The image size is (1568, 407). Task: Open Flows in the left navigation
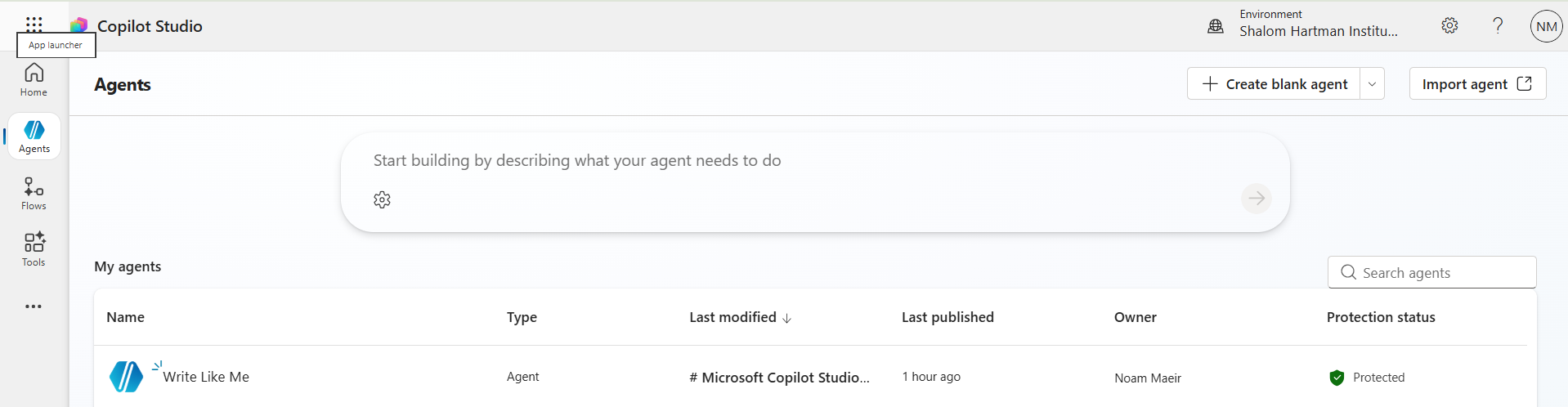pos(34,194)
